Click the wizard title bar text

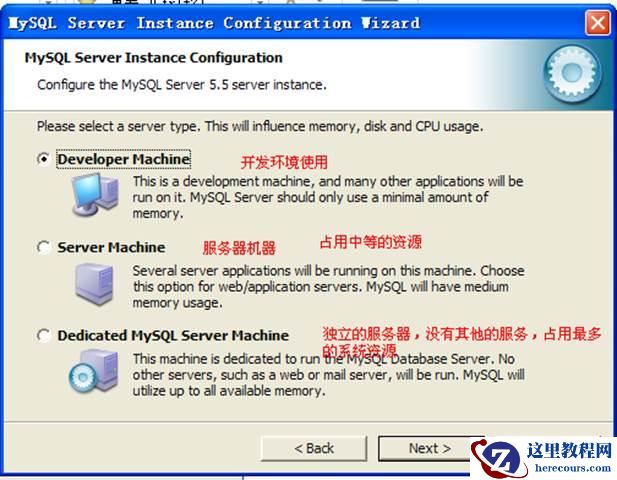214,23
